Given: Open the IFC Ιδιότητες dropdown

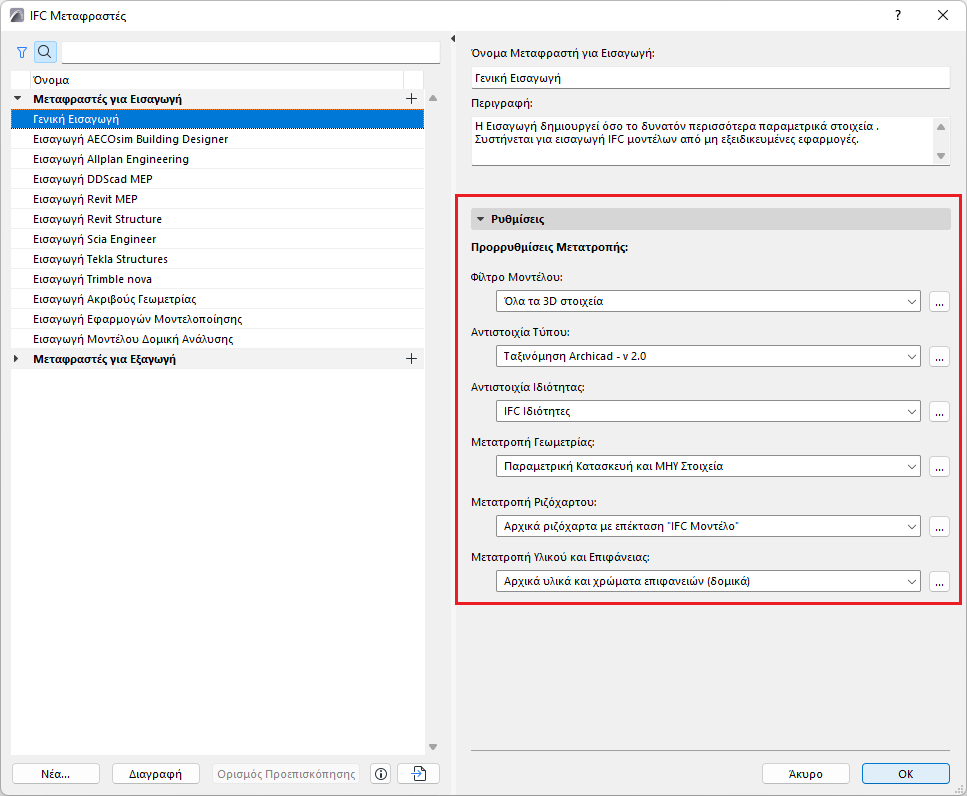Looking at the screenshot, I should 708,411.
